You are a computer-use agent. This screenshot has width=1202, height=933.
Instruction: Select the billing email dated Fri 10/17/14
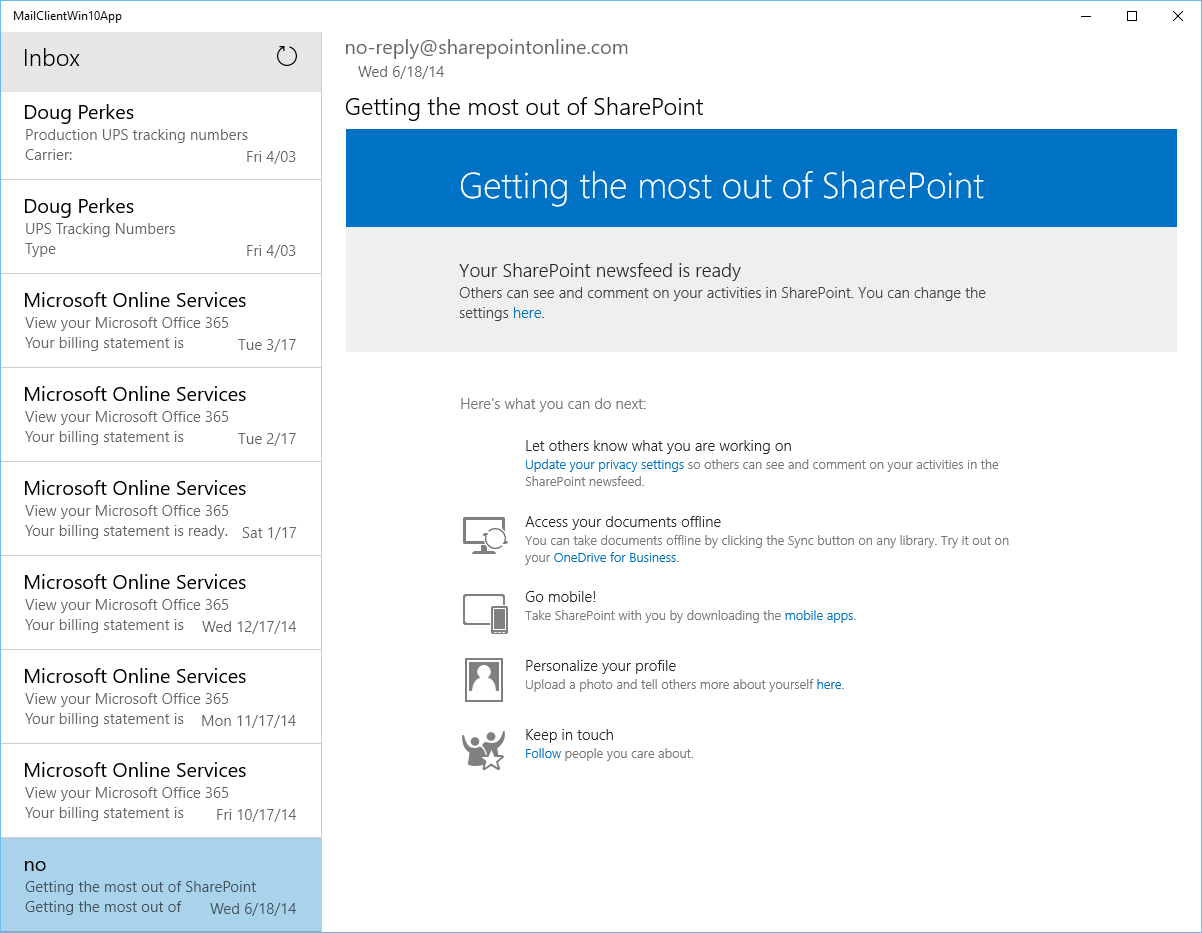(x=160, y=792)
